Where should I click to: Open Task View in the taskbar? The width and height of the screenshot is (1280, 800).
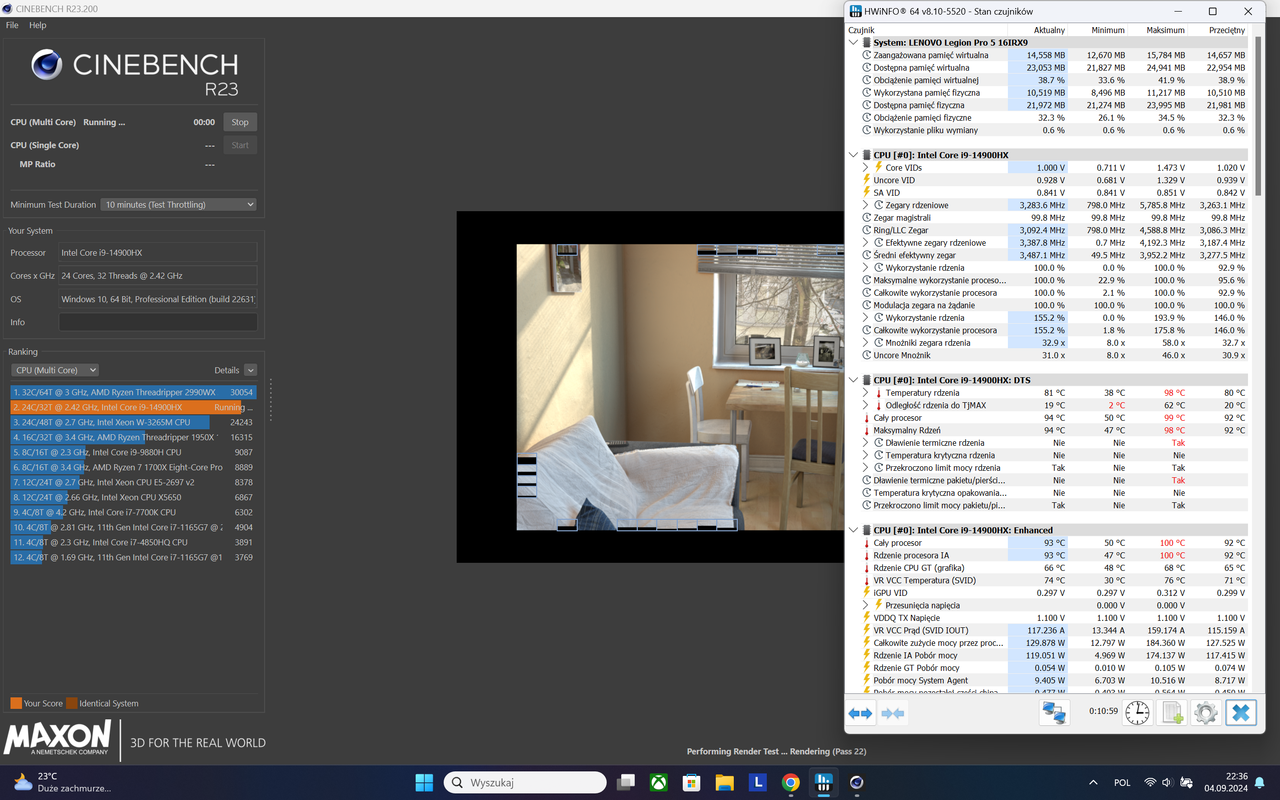coord(625,782)
